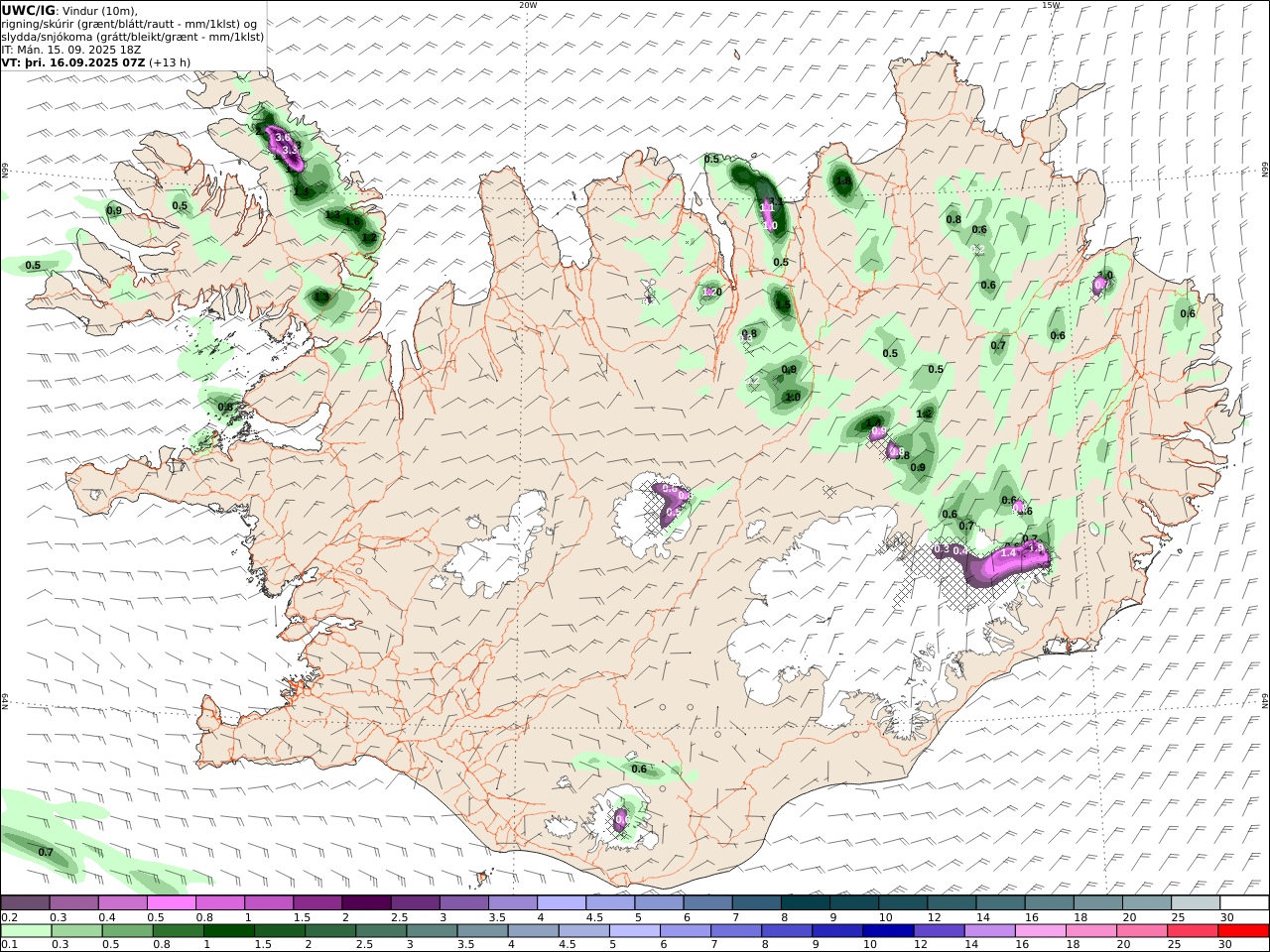Viewport: 1270px width, 952px height.
Task: Click the purple 12–14 rain swatch
Action: pyautogui.click(x=939, y=931)
